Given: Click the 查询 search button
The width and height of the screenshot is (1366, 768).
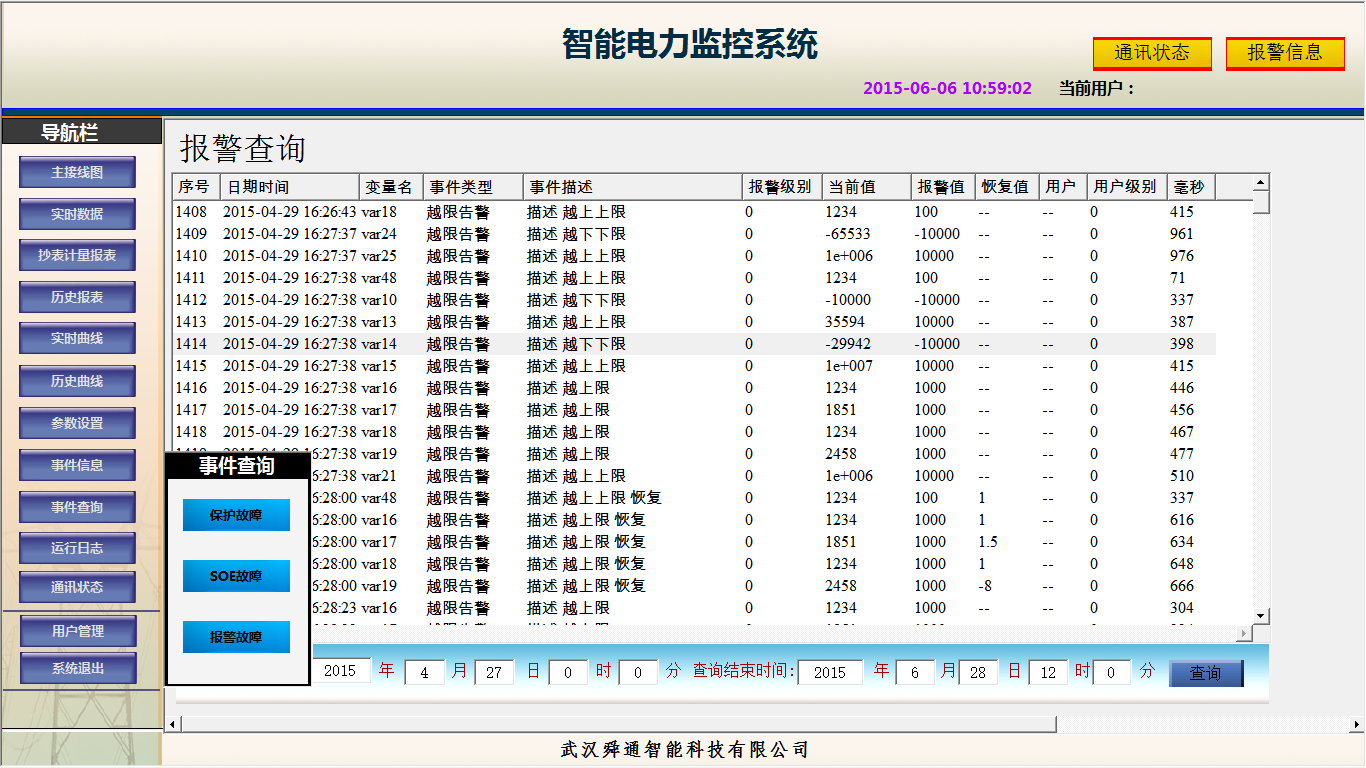Looking at the screenshot, I should (x=1206, y=673).
